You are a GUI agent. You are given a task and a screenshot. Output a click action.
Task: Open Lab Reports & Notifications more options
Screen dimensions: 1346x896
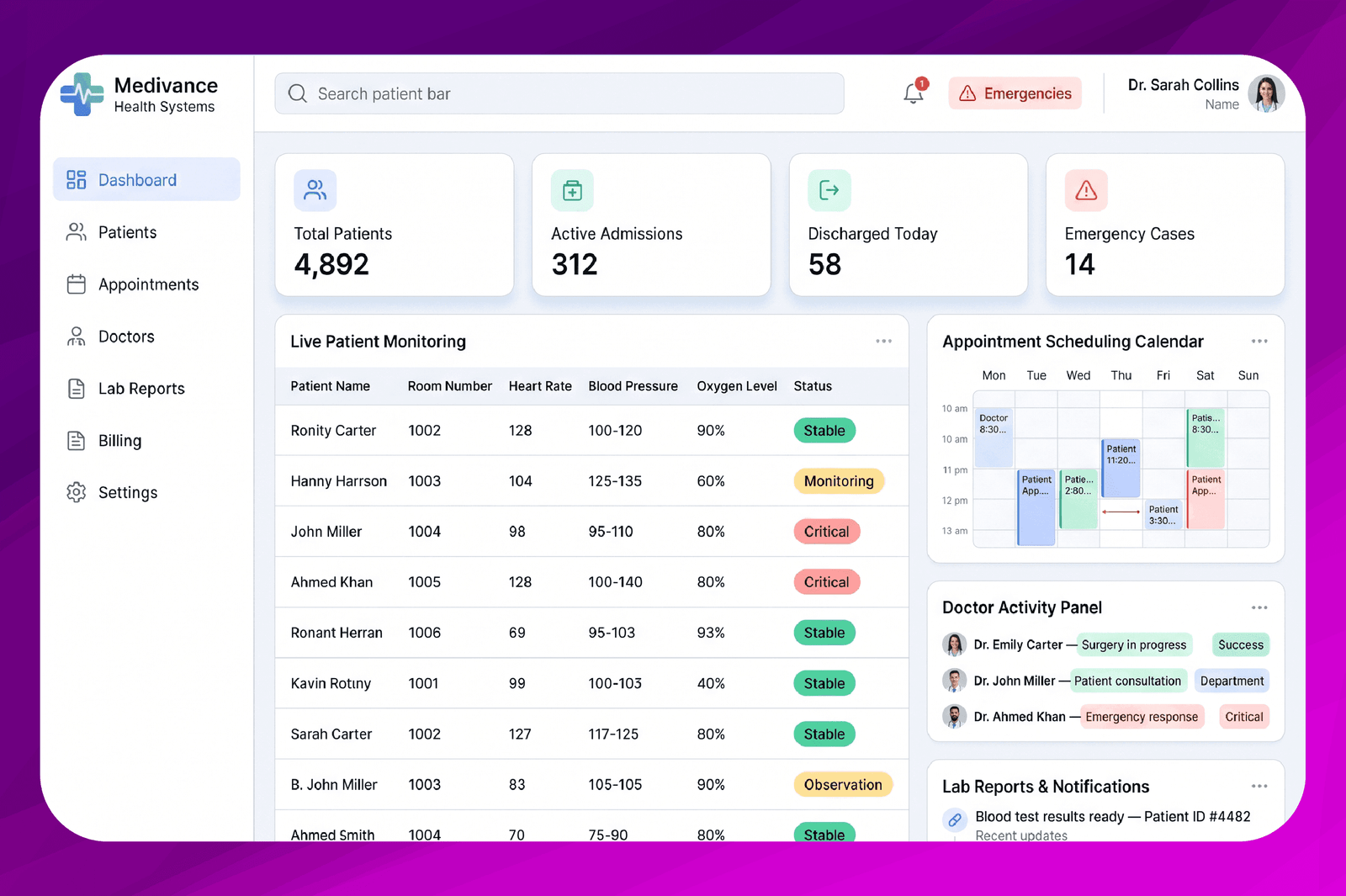tap(1259, 786)
